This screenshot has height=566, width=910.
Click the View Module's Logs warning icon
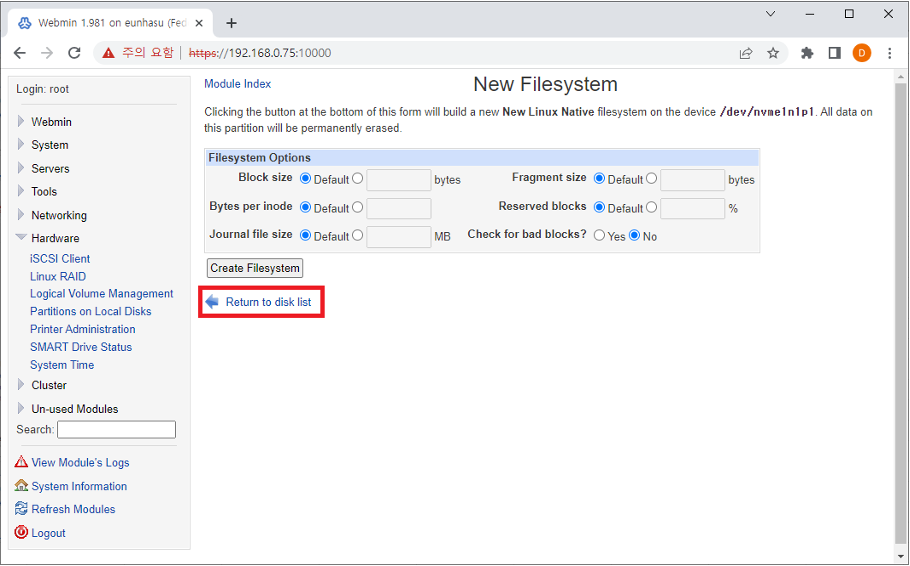[22, 462]
